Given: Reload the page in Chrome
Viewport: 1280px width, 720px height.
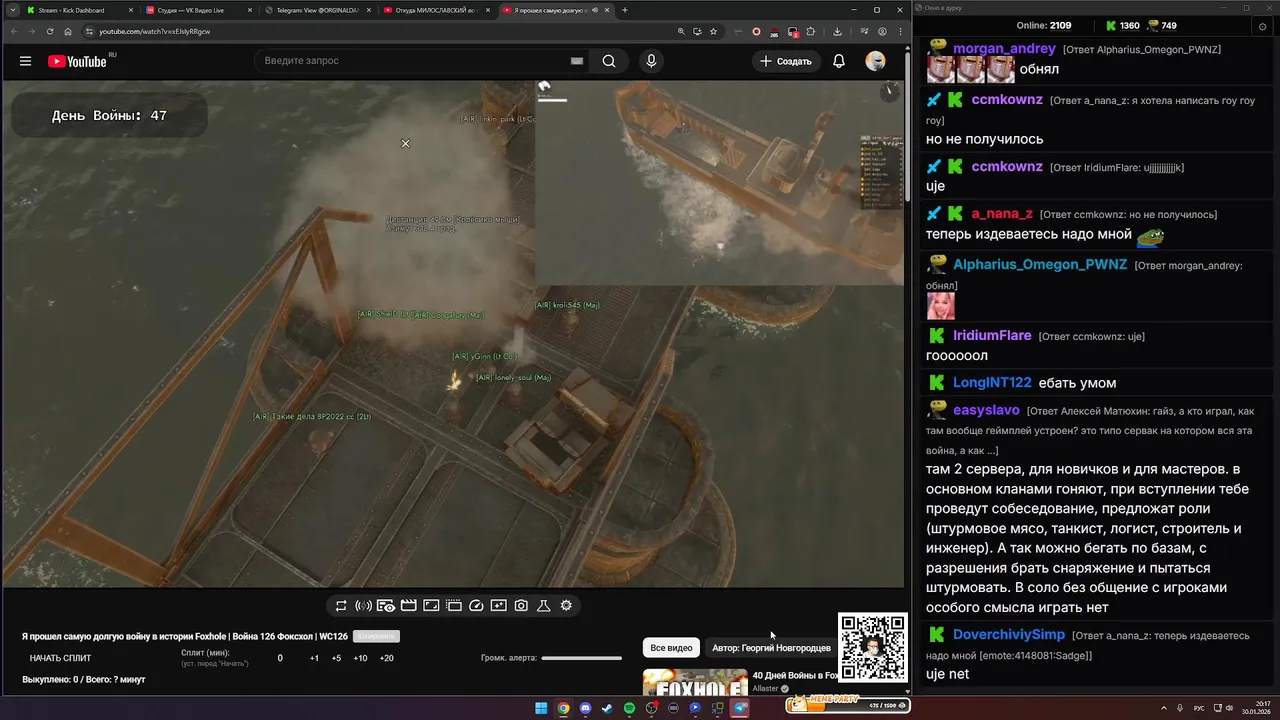Looking at the screenshot, I should tap(50, 31).
